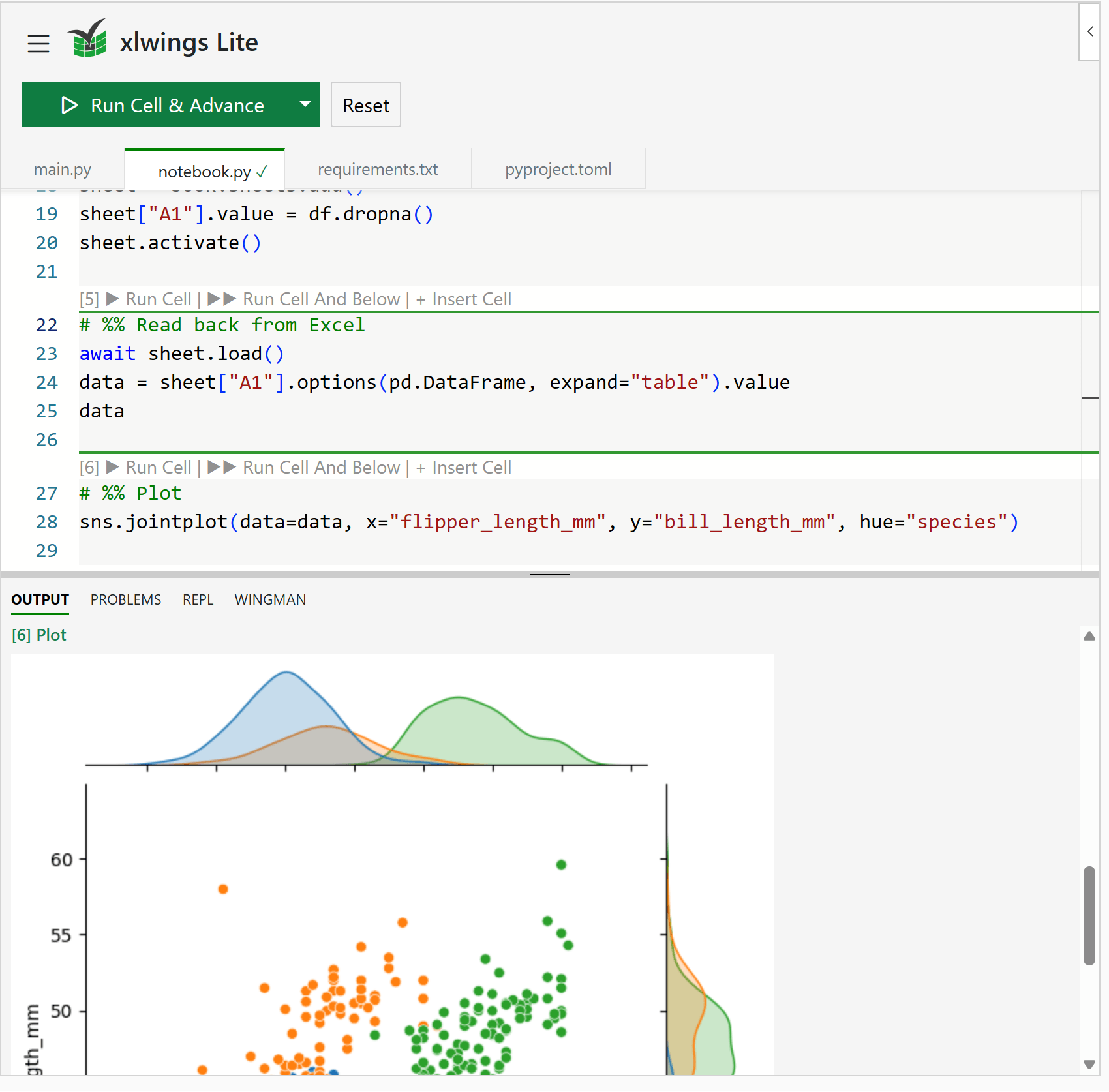
Task: Switch to the main.py tab
Action: (x=63, y=170)
